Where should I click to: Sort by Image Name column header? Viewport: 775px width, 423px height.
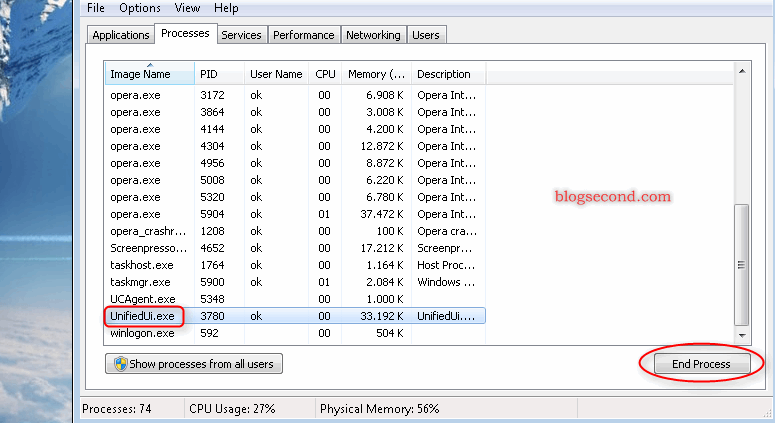(x=150, y=74)
